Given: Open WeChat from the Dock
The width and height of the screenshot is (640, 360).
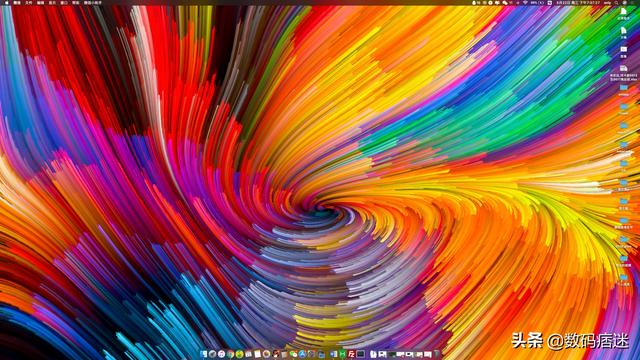Looking at the screenshot, I should tap(293, 354).
